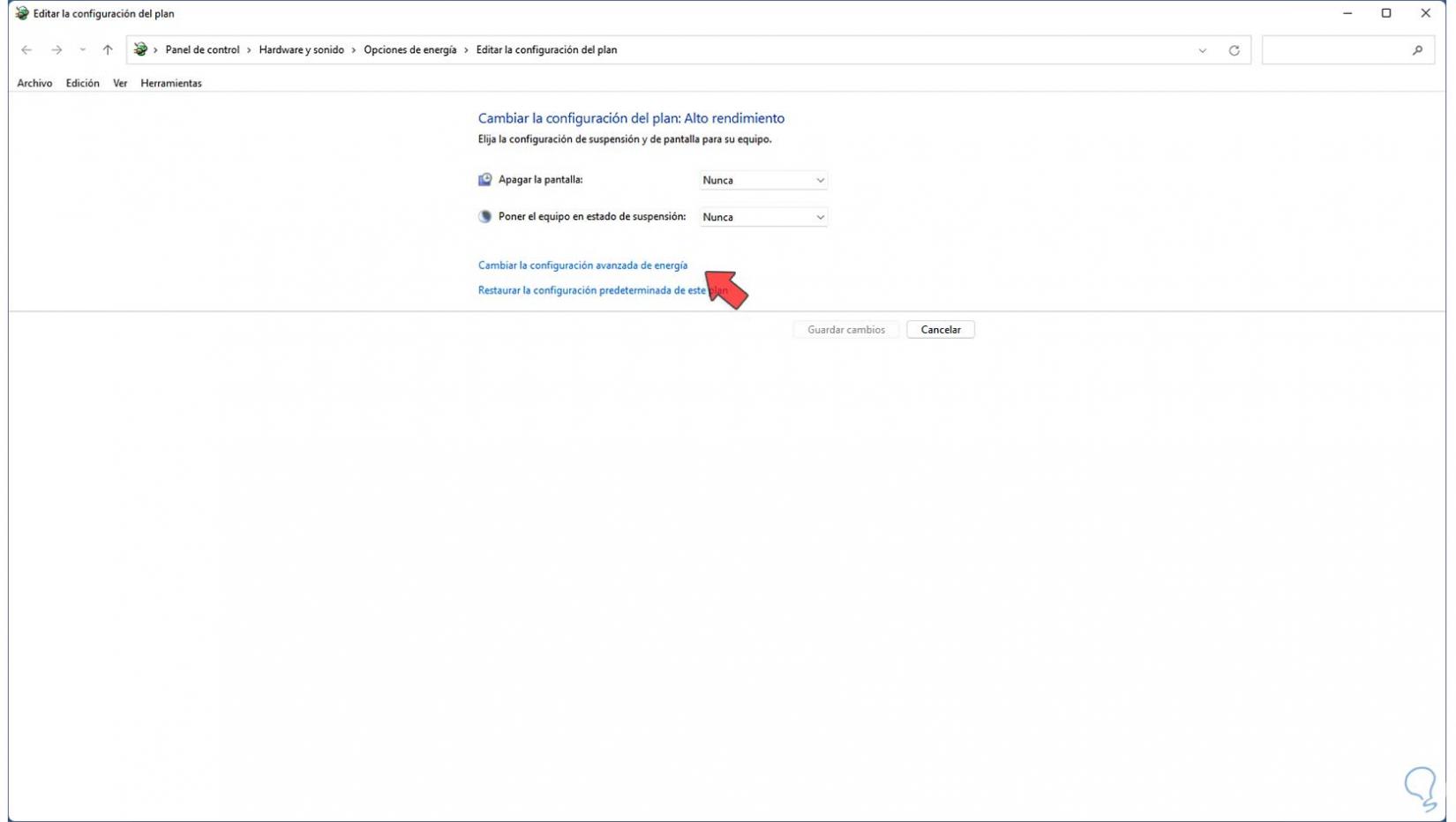Expand breadcrumb chevron after Hardware y sonido
1456x822 pixels.
click(x=354, y=50)
